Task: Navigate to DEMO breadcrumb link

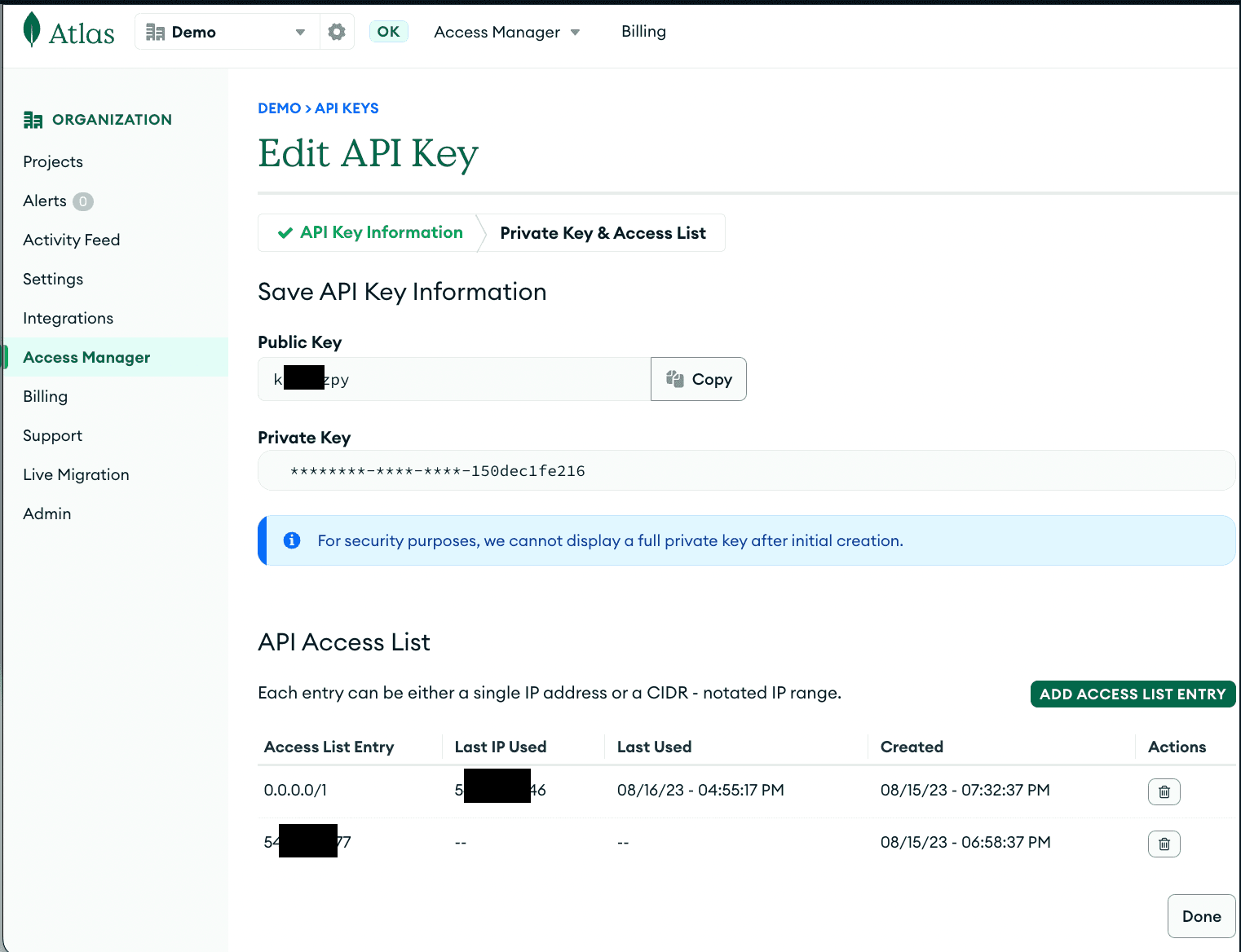Action: coord(279,108)
